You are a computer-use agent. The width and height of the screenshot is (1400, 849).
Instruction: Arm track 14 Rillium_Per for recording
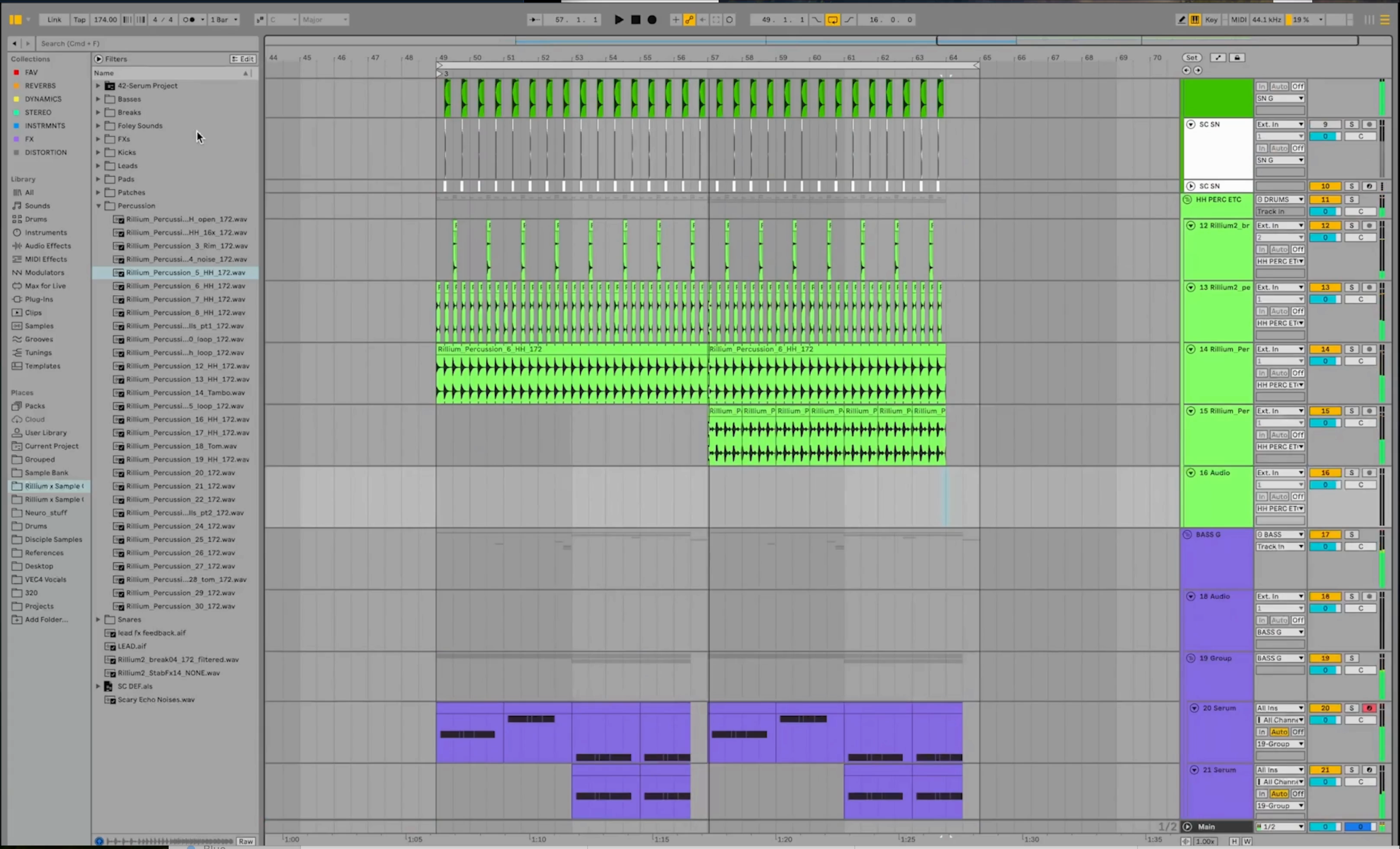click(1369, 349)
